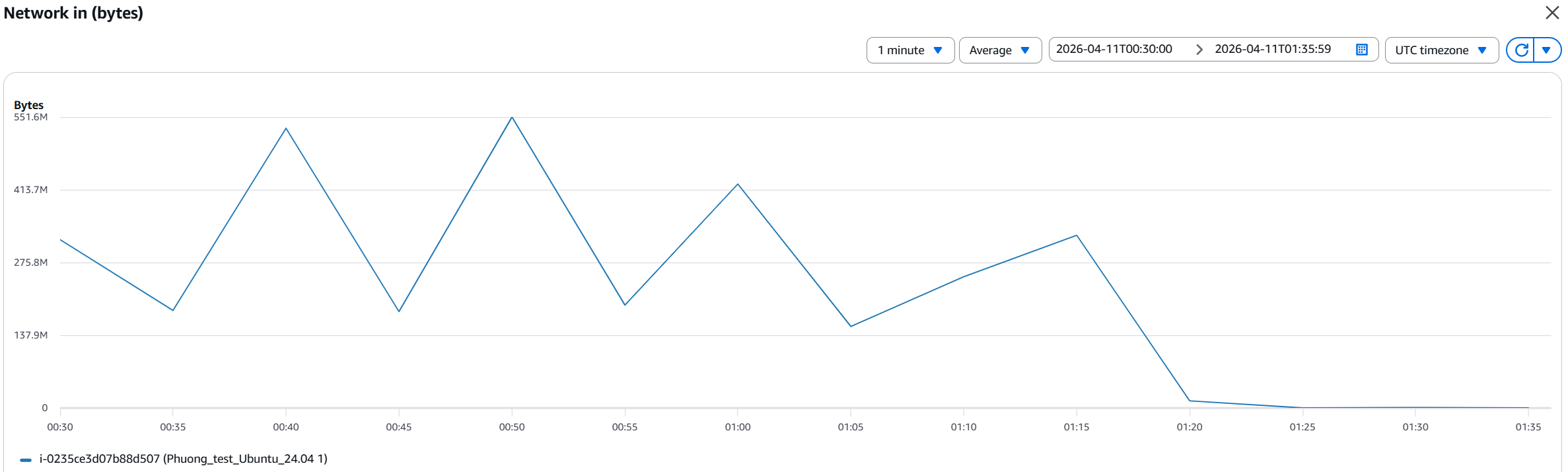Image resolution: width=1568 pixels, height=472 pixels.
Task: Click the arrow between the date fields
Action: 1199,50
